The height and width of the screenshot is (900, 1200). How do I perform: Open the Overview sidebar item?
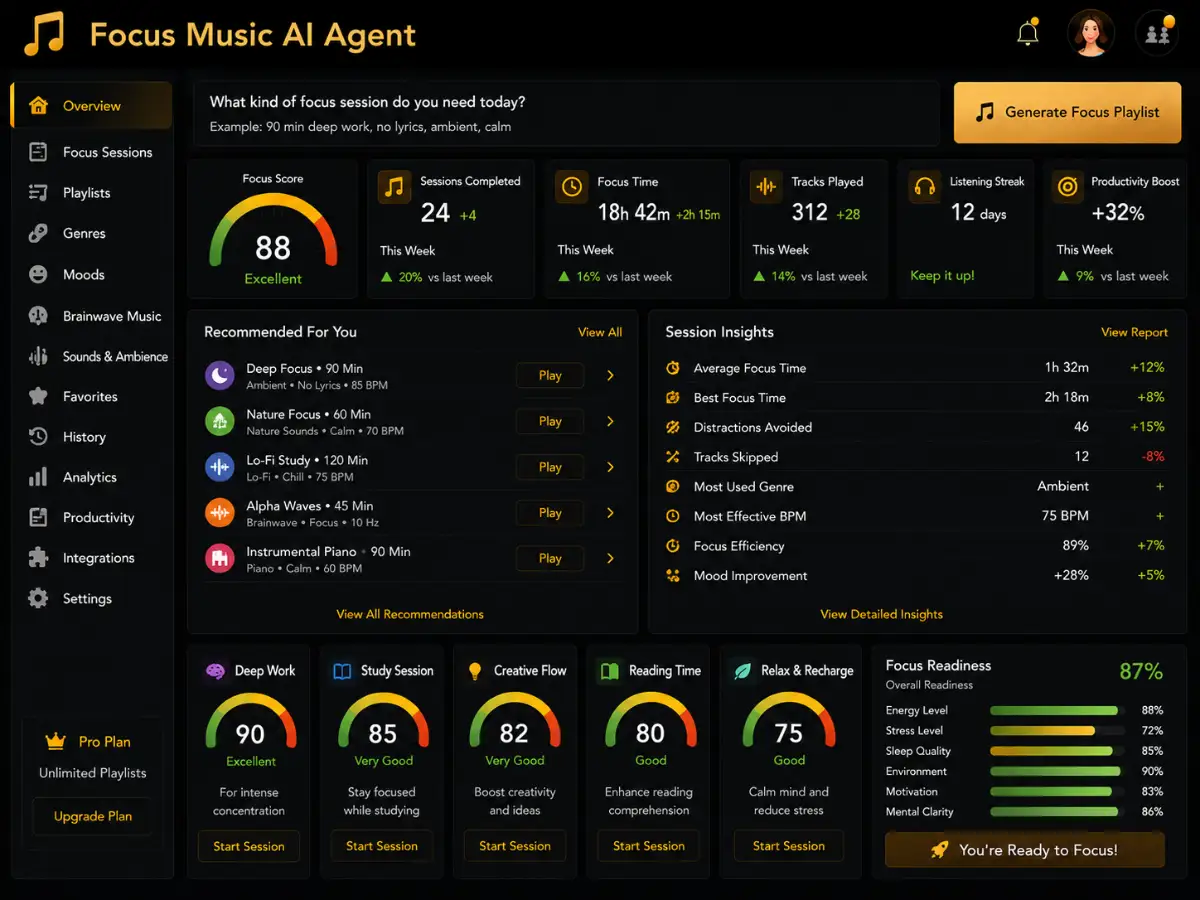coord(91,106)
